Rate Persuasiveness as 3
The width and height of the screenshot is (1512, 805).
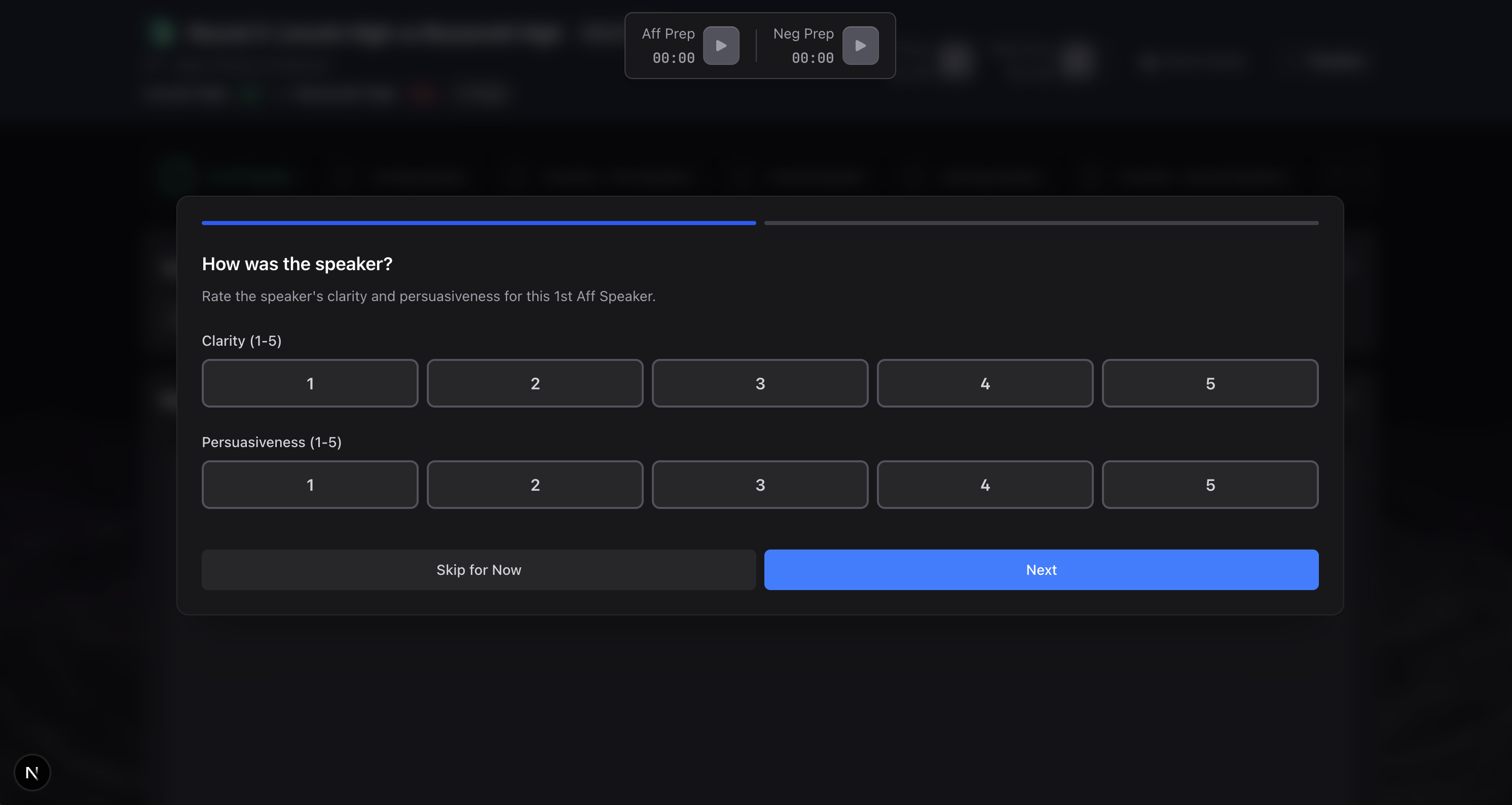[759, 485]
